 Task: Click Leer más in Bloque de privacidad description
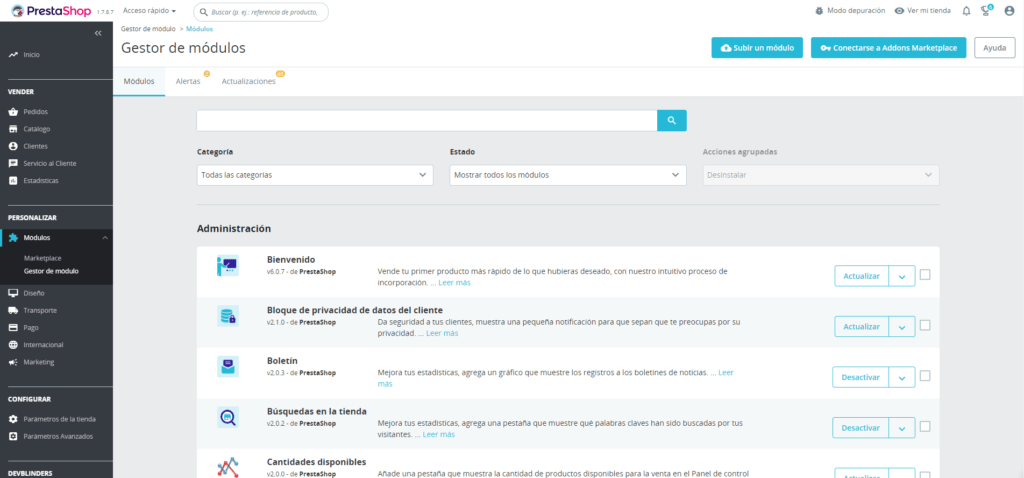tap(442, 333)
